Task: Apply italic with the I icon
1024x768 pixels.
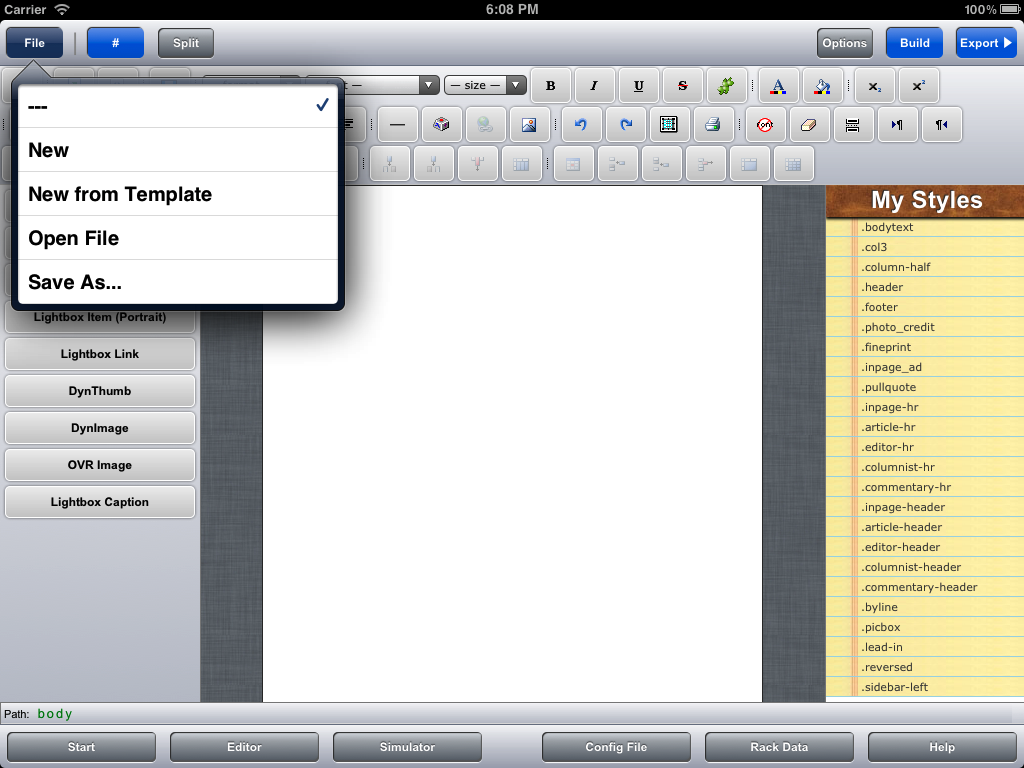Action: click(594, 86)
